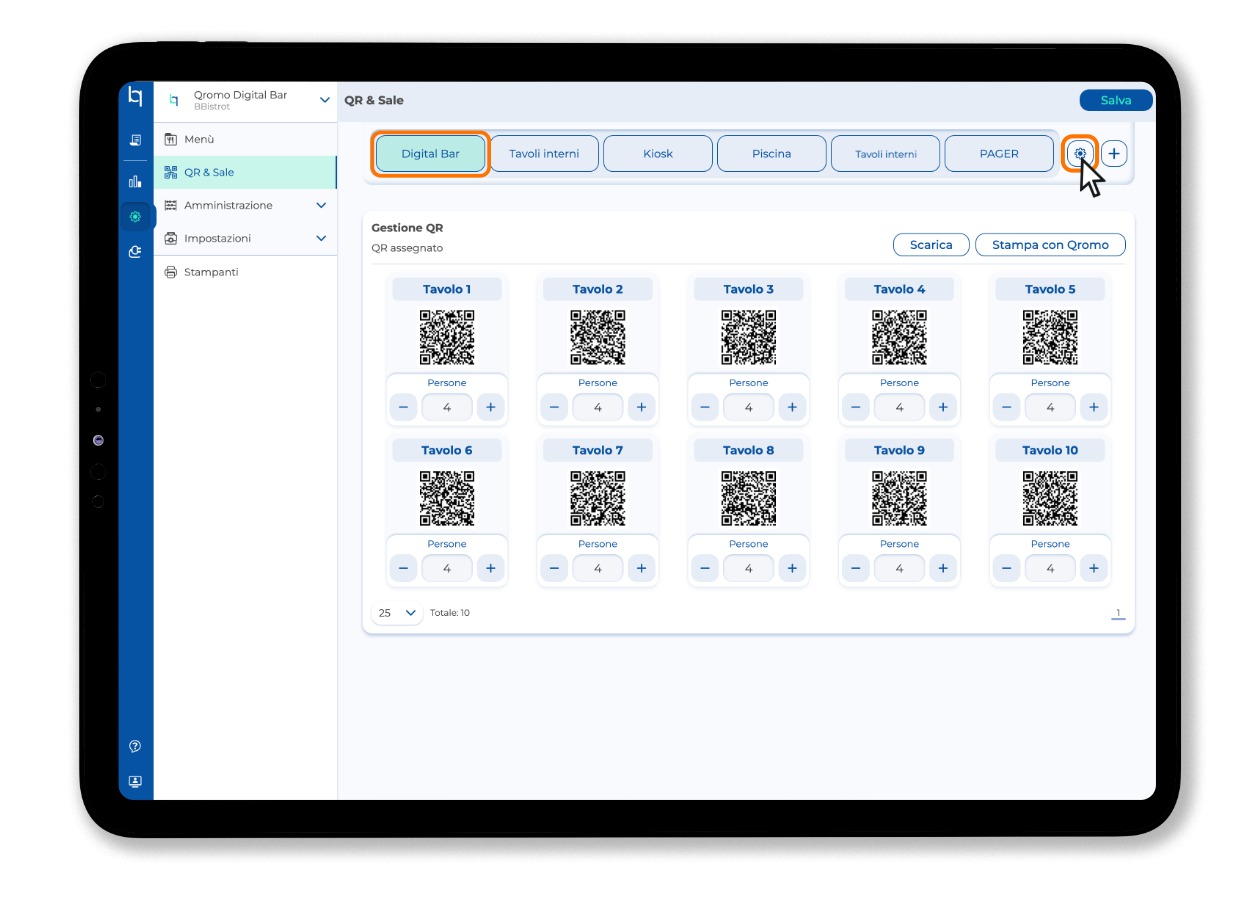Click persons value field of Tavolo 4
Screen dimensions: 1250x920
899,407
